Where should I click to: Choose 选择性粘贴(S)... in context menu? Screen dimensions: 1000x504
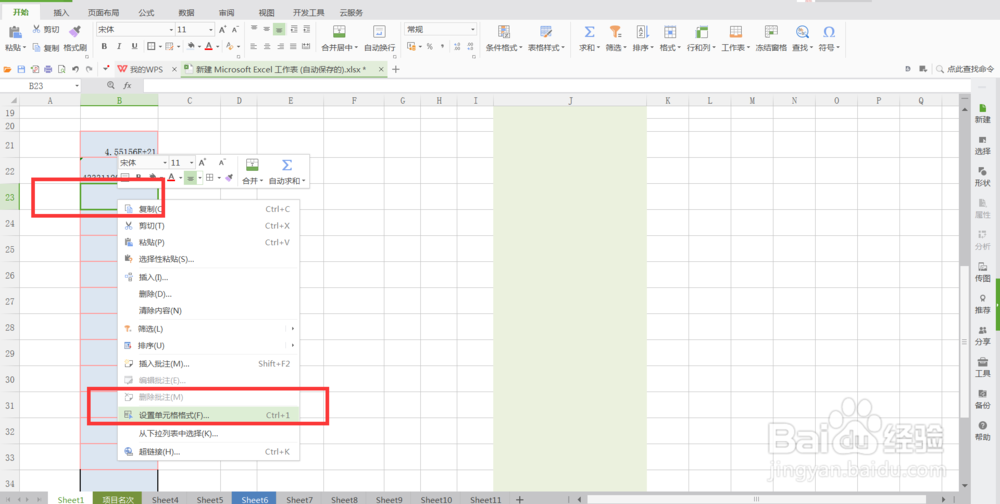coord(209,259)
